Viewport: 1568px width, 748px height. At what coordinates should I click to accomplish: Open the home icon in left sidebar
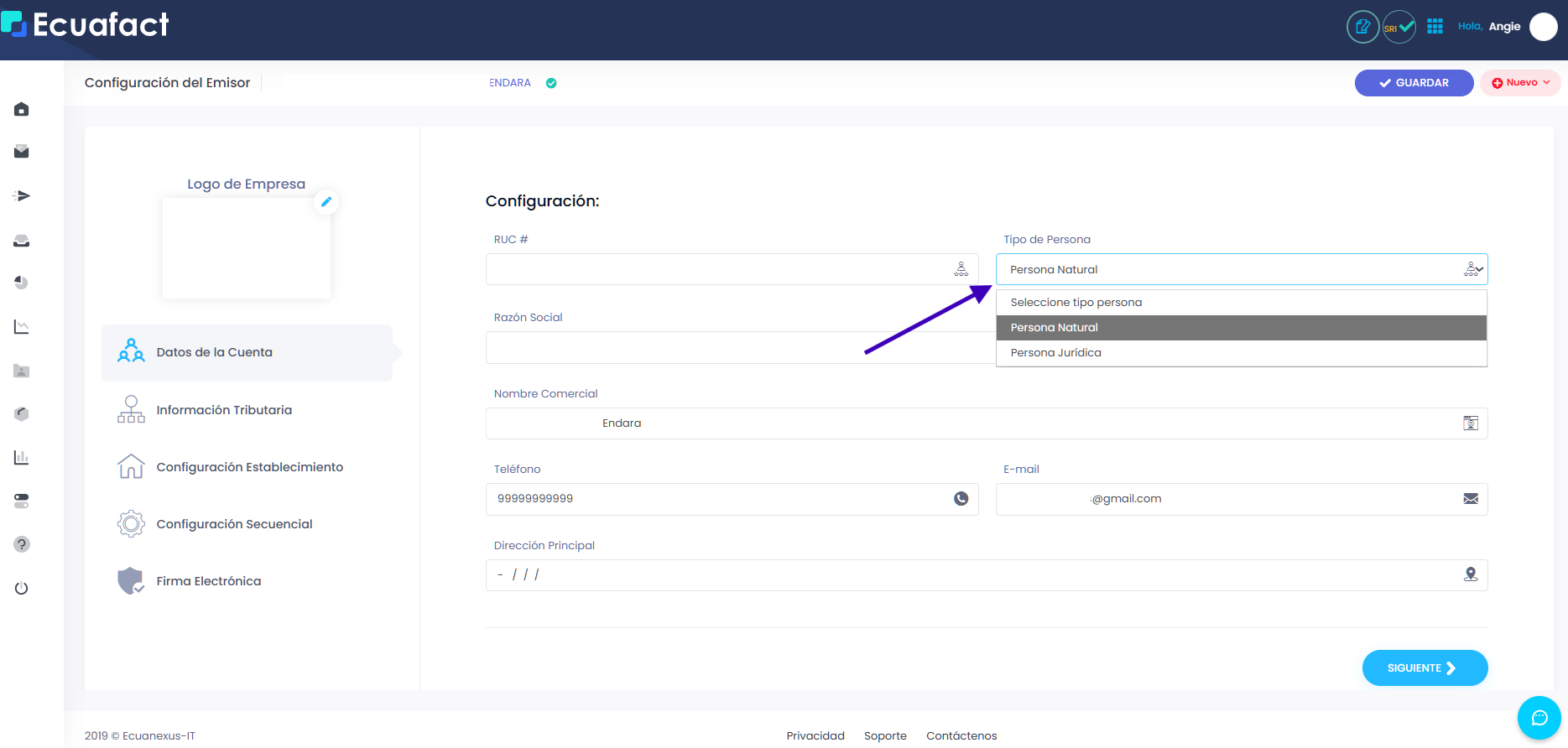coord(22,109)
